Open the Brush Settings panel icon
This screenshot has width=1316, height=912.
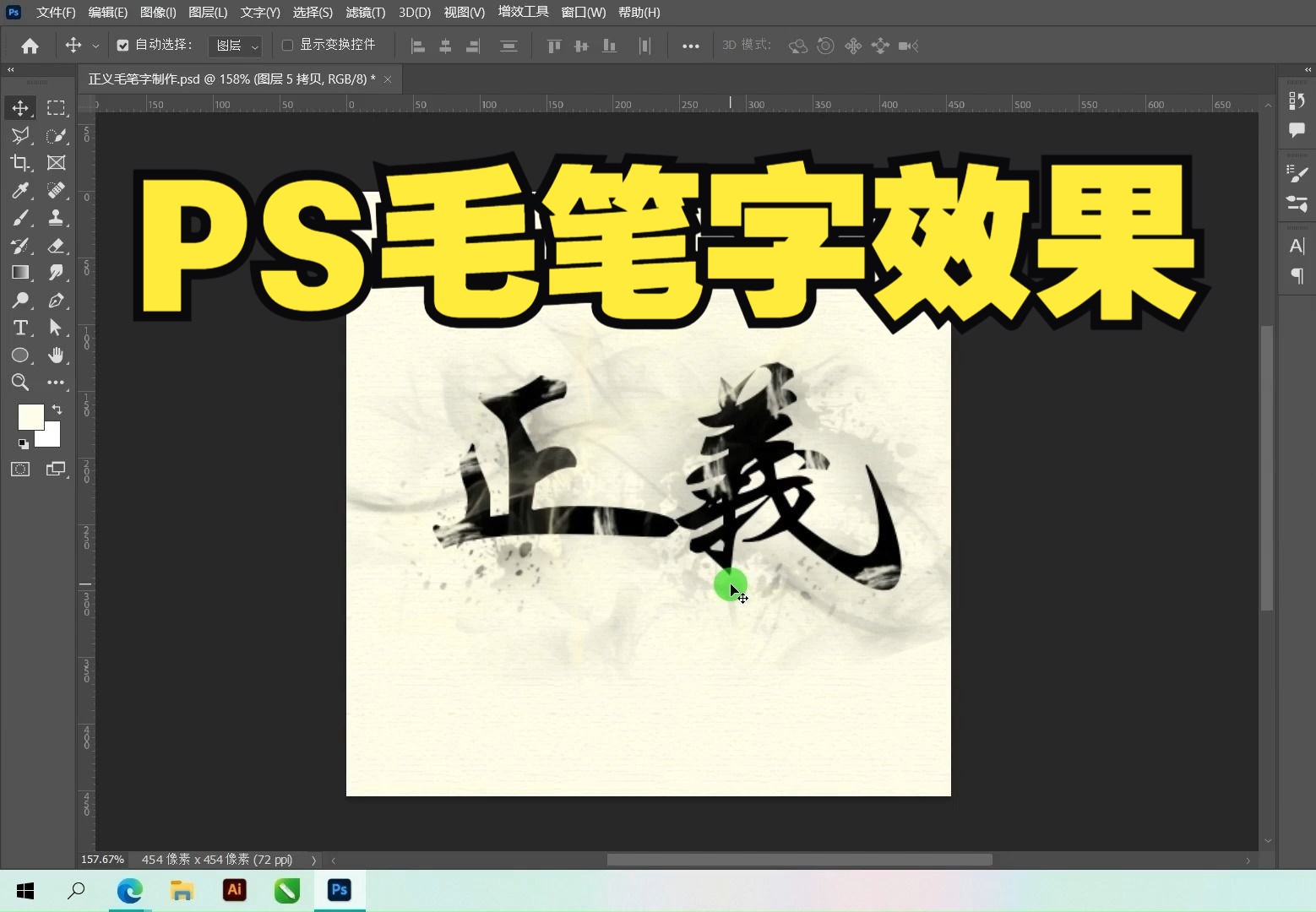(x=1297, y=175)
